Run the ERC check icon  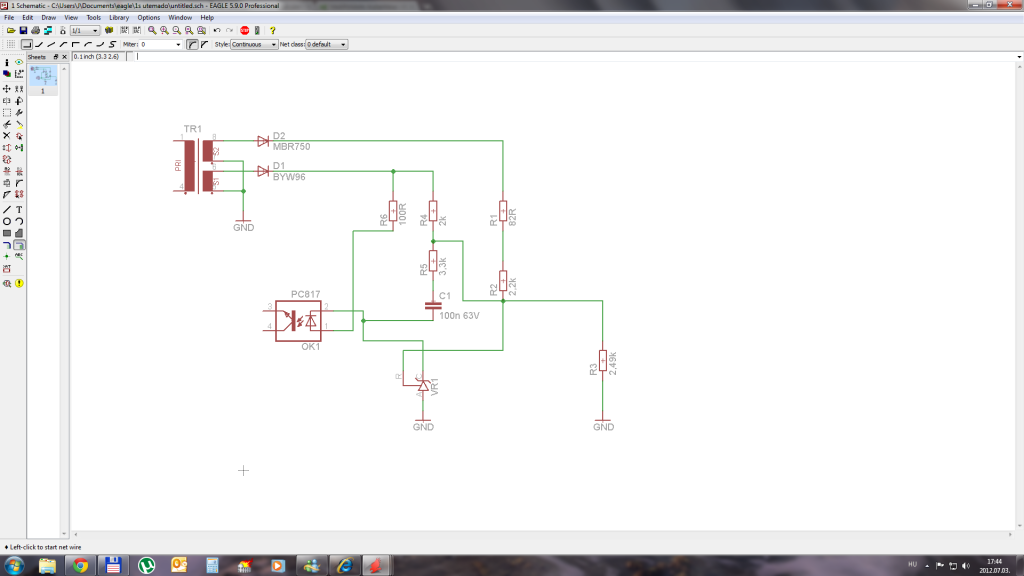7,283
